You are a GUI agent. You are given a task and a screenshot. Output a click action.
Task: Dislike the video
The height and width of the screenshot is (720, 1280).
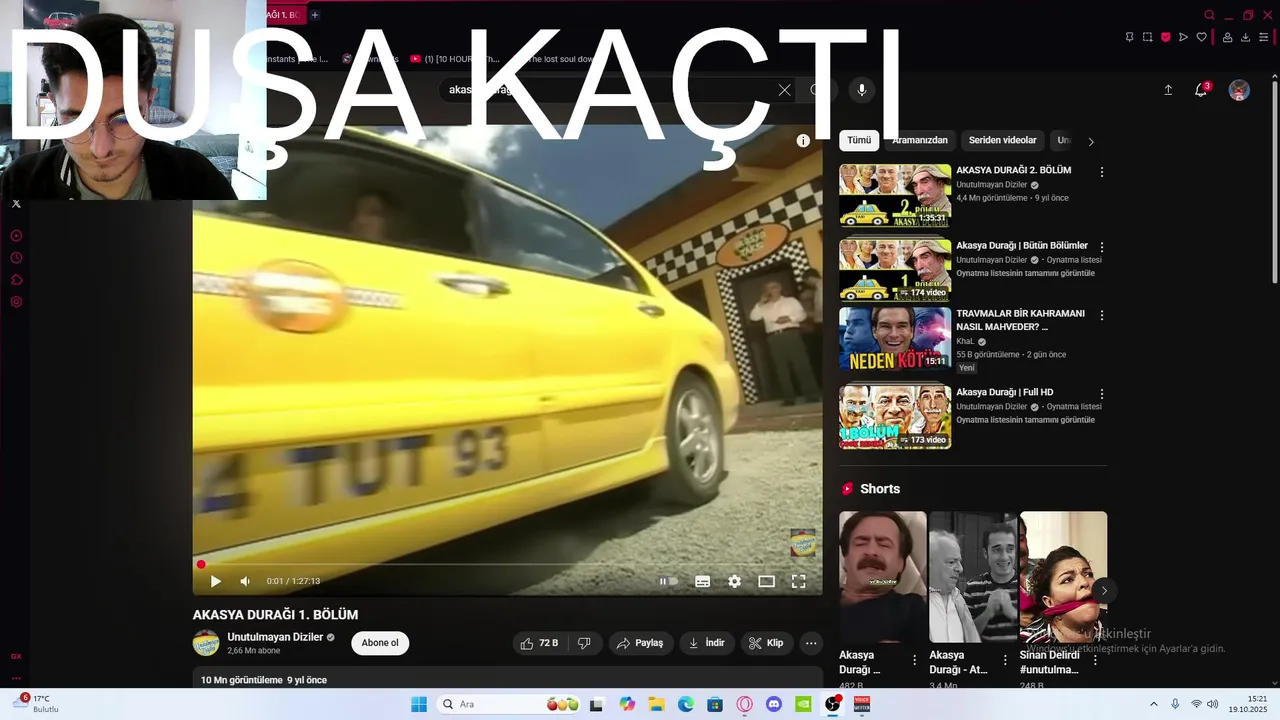(x=585, y=643)
